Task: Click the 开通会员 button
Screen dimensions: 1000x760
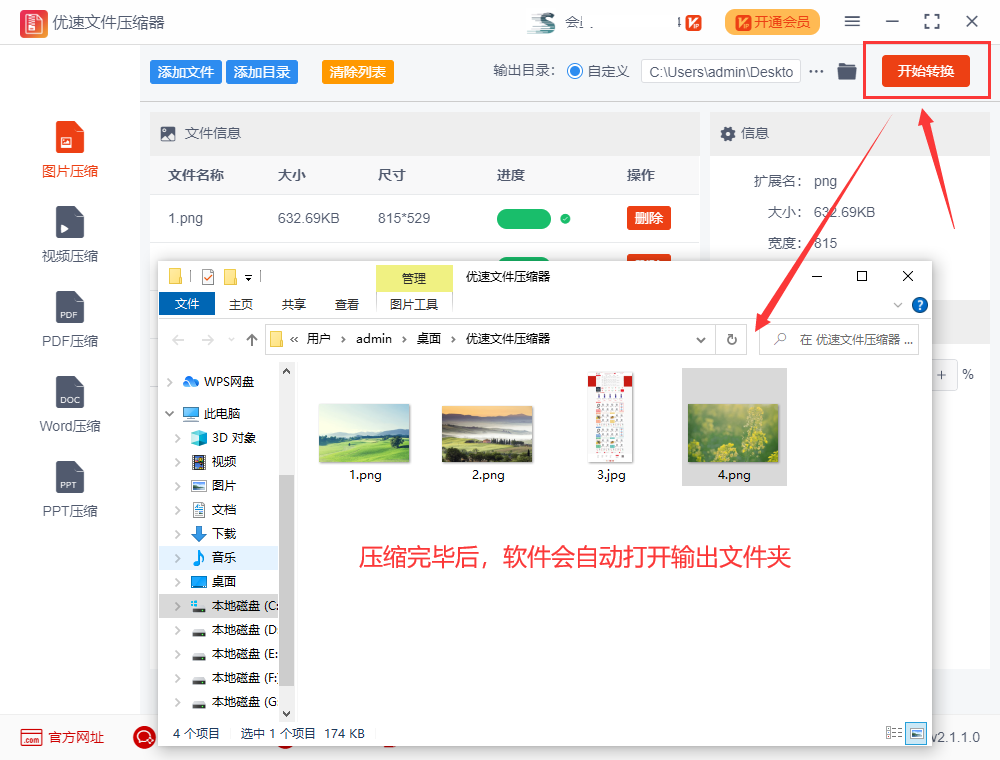Action: click(772, 22)
